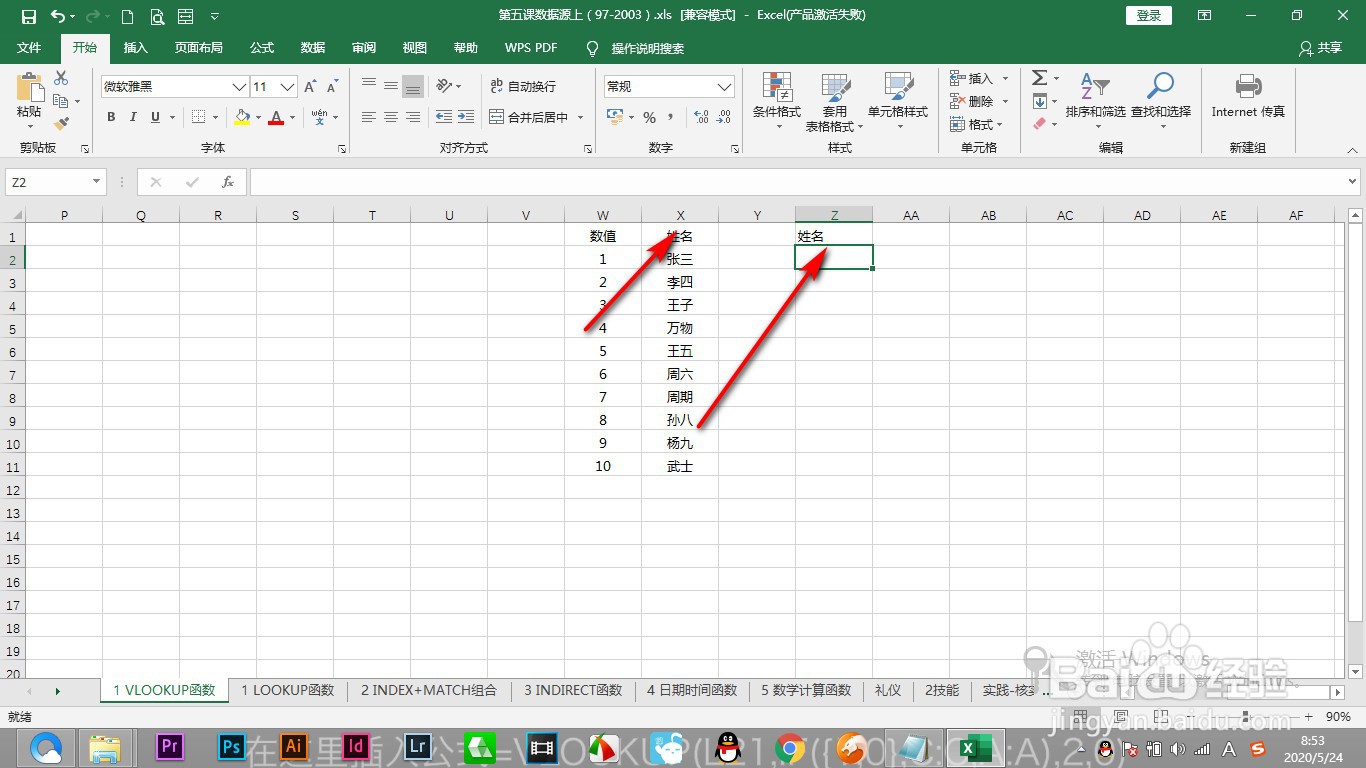Viewport: 1366px width, 768px height.
Task: Click the insert function fx icon
Action: click(228, 182)
